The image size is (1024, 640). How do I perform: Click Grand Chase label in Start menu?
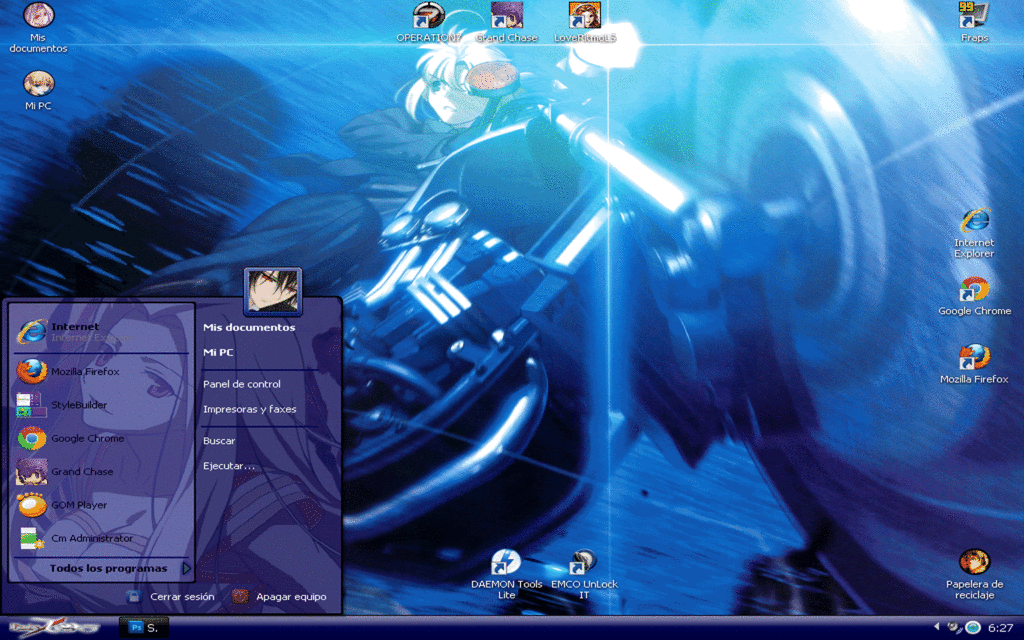(x=82, y=472)
